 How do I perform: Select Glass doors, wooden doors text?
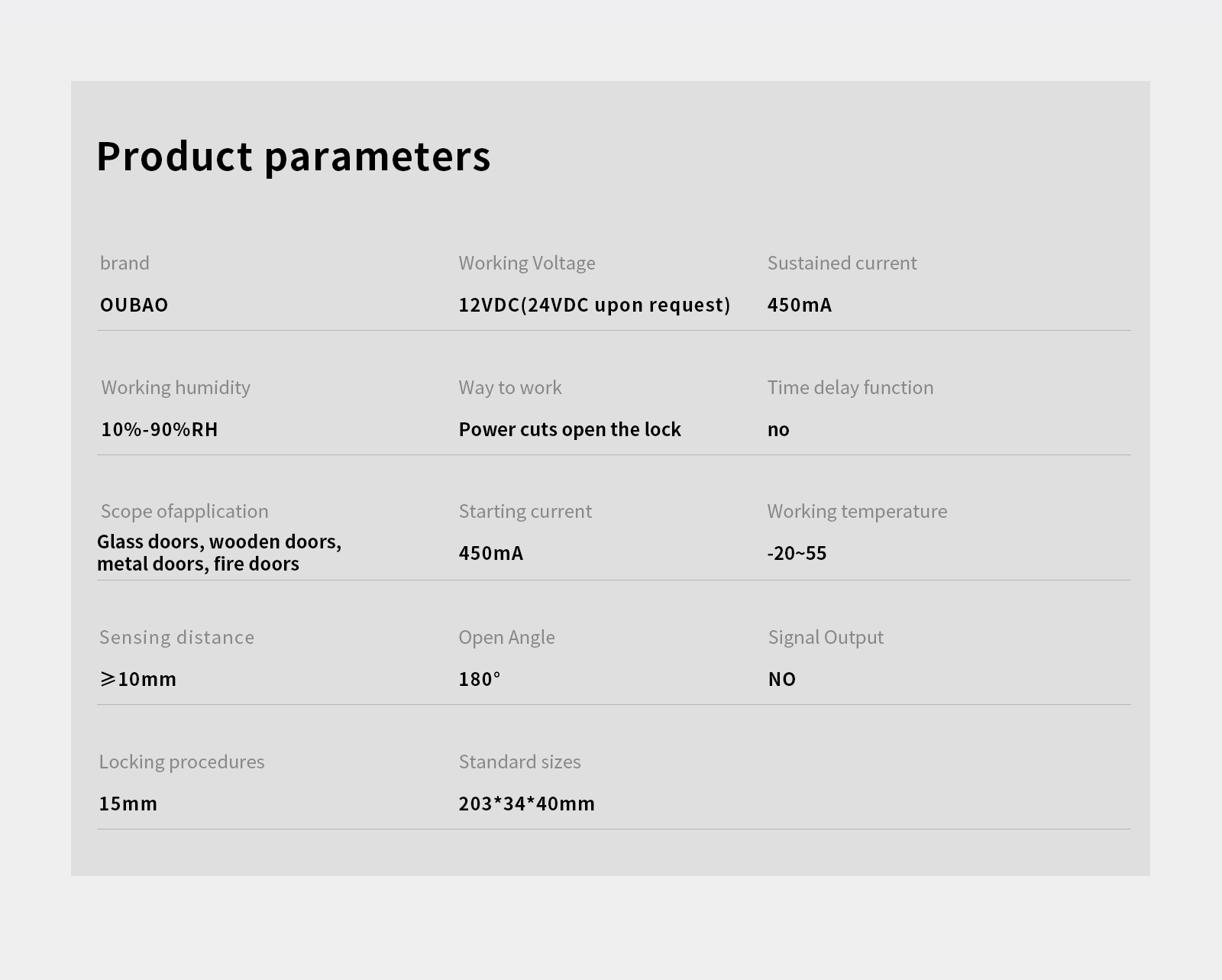[219, 542]
